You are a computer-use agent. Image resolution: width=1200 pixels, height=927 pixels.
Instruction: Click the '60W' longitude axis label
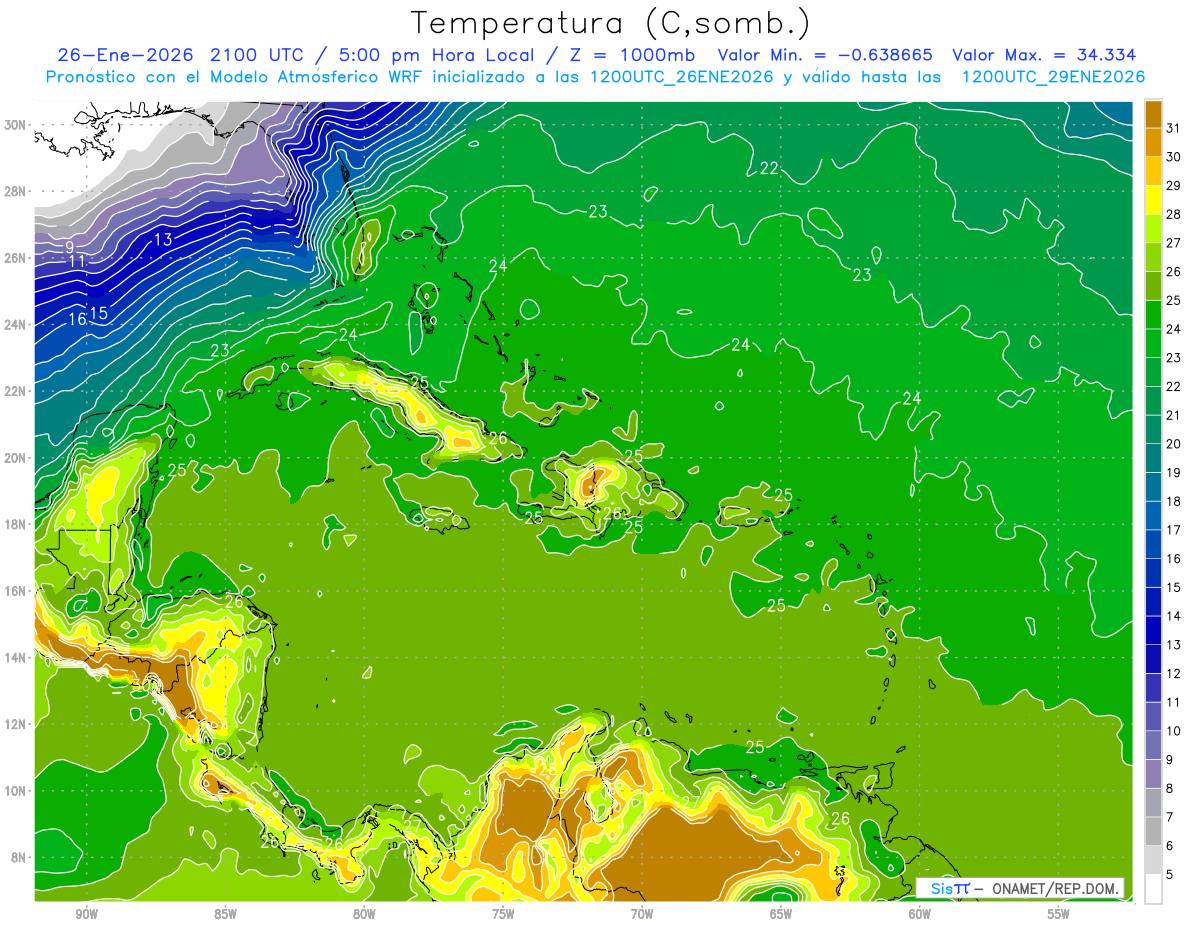point(919,914)
